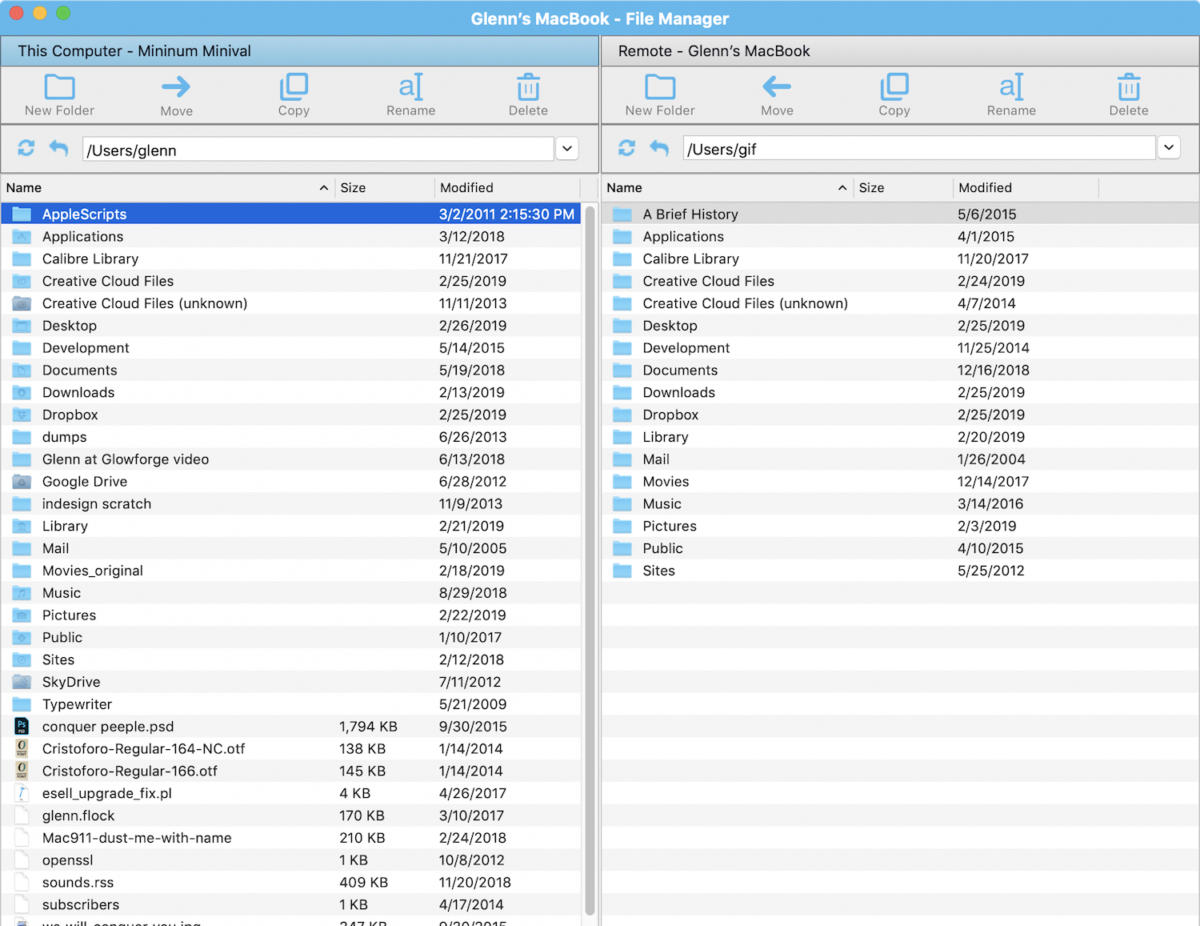
Task: Click Copy icon in the Remote pane
Action: (894, 88)
